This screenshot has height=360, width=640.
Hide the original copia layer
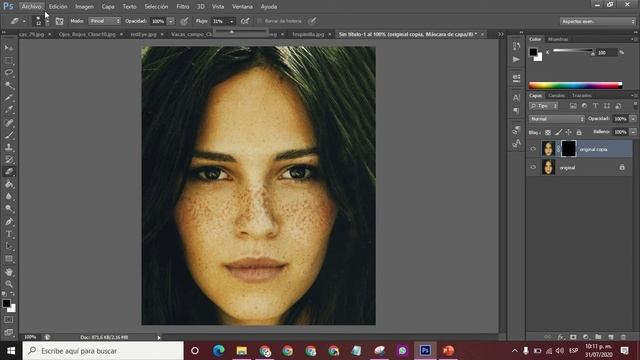click(533, 149)
